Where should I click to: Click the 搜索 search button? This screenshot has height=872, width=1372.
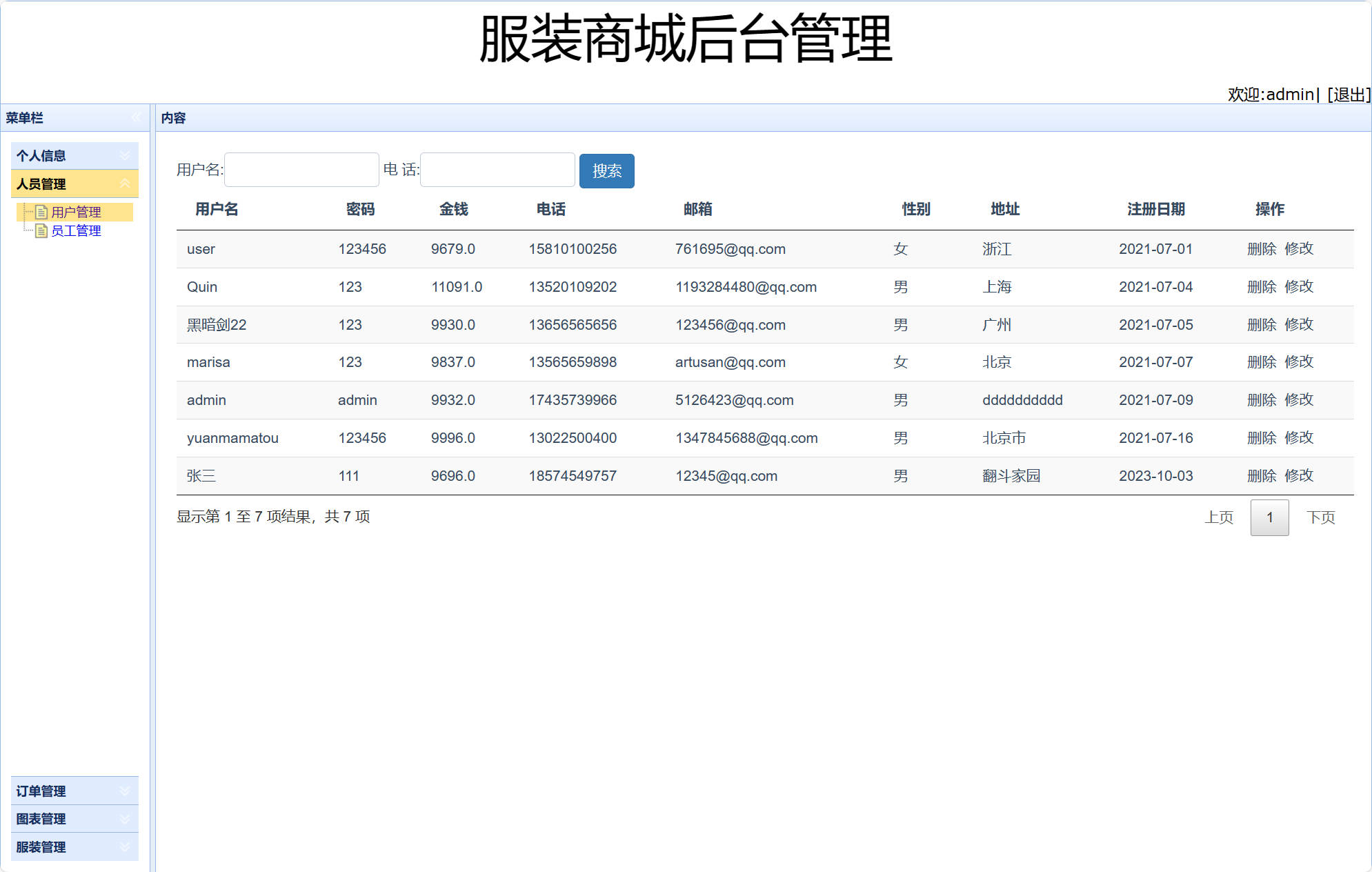tap(606, 171)
